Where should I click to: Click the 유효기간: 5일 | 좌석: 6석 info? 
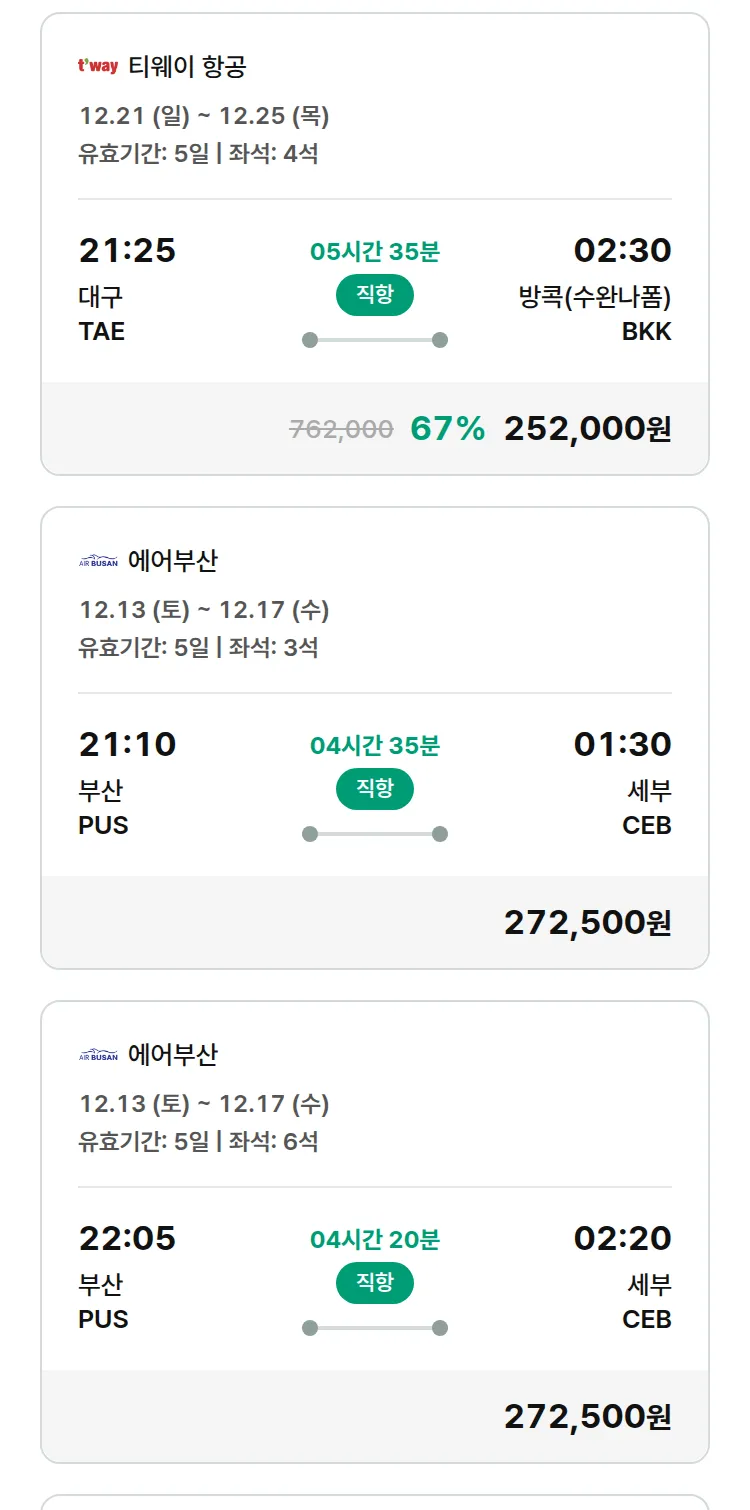[x=198, y=1141]
